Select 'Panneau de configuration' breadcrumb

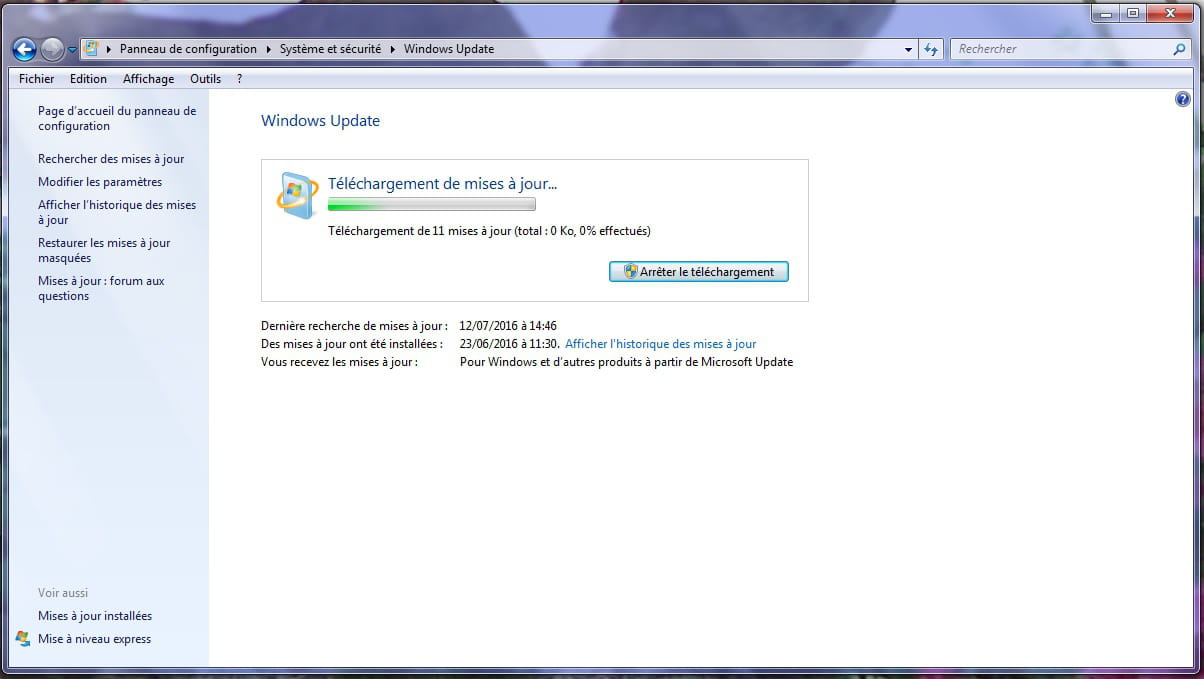pos(188,48)
